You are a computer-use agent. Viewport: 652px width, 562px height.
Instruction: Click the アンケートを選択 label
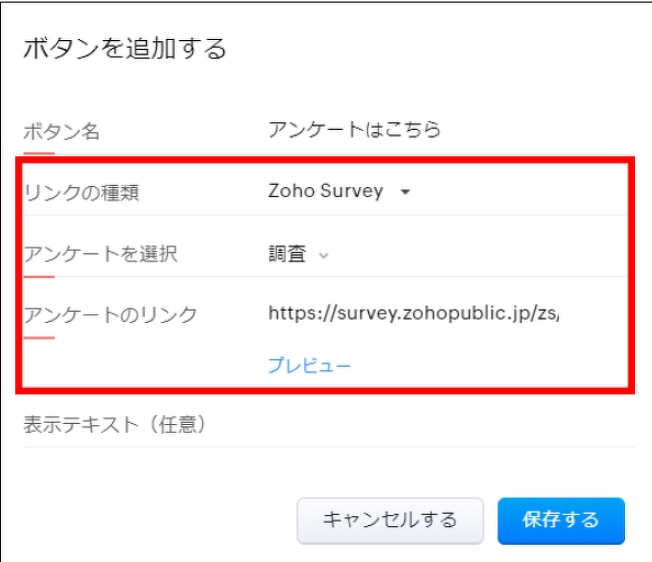tap(100, 254)
